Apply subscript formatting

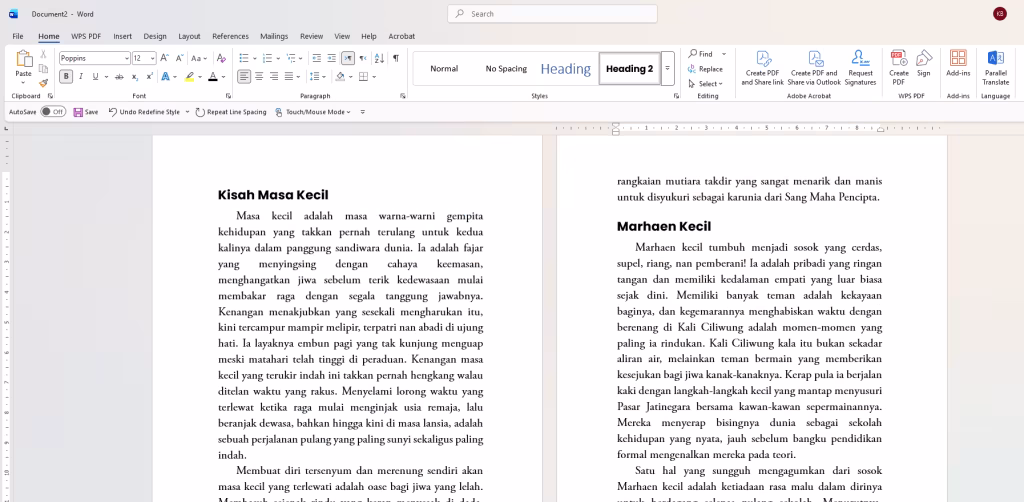(x=135, y=77)
